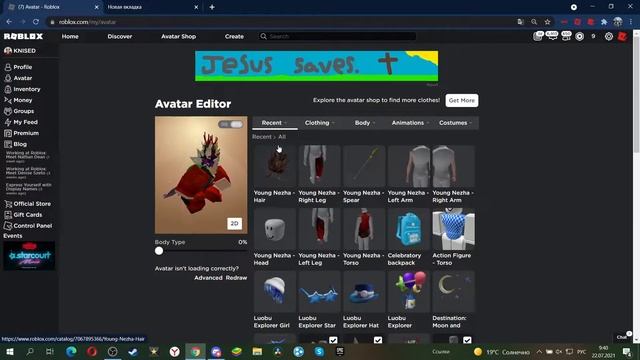640x360 pixels.
Task: Open the Robux icon in header
Action: [579, 36]
